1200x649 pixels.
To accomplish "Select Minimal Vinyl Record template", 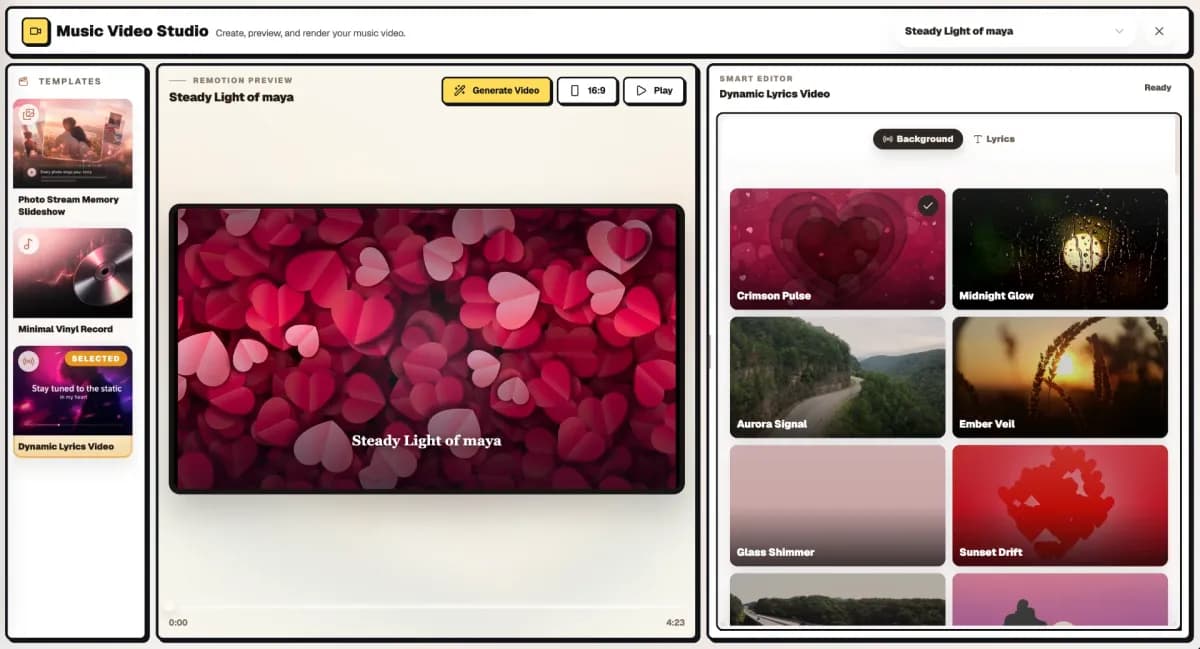I will coord(73,282).
